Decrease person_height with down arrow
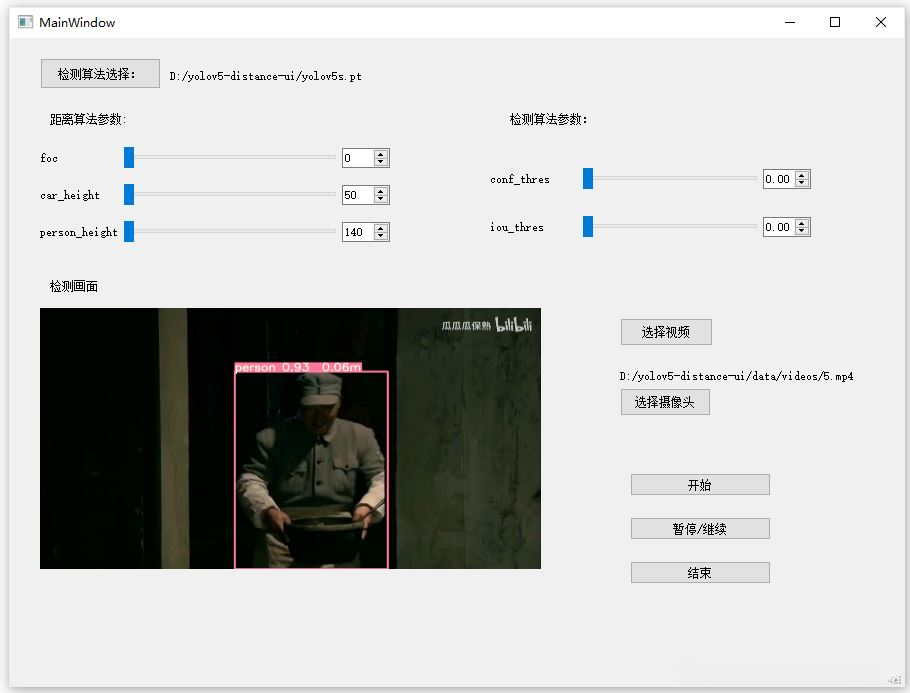 coord(381,236)
